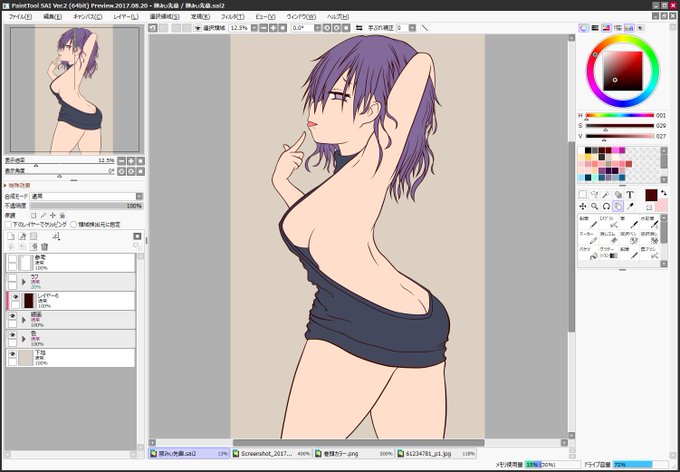The height and width of the screenshot is (472, 680).
Task: Expand the 色 layer folder
Action: click(x=24, y=339)
